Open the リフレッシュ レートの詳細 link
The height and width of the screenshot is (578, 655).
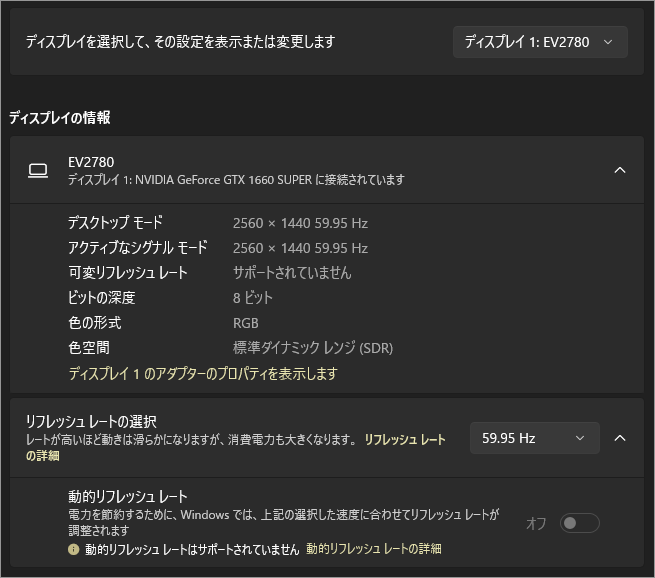point(404,439)
